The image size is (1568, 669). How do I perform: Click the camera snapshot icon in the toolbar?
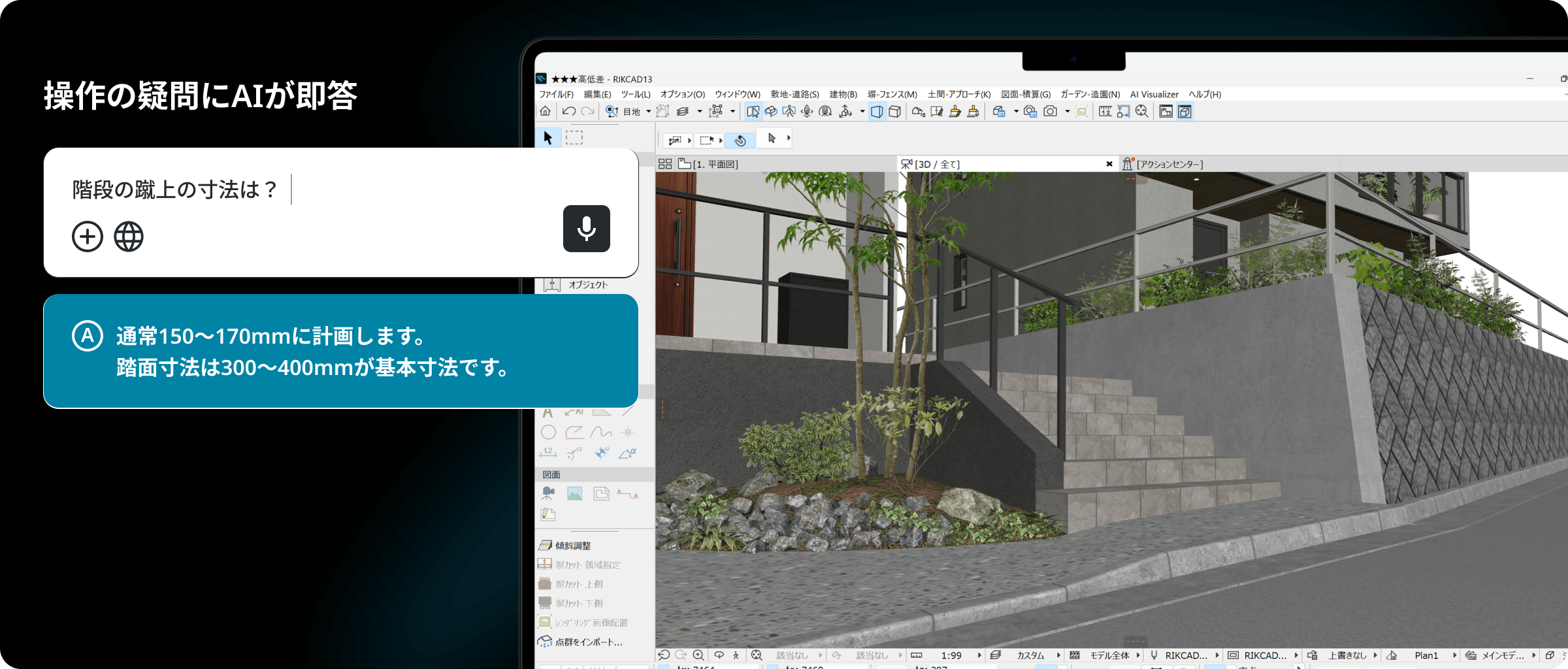(1051, 112)
